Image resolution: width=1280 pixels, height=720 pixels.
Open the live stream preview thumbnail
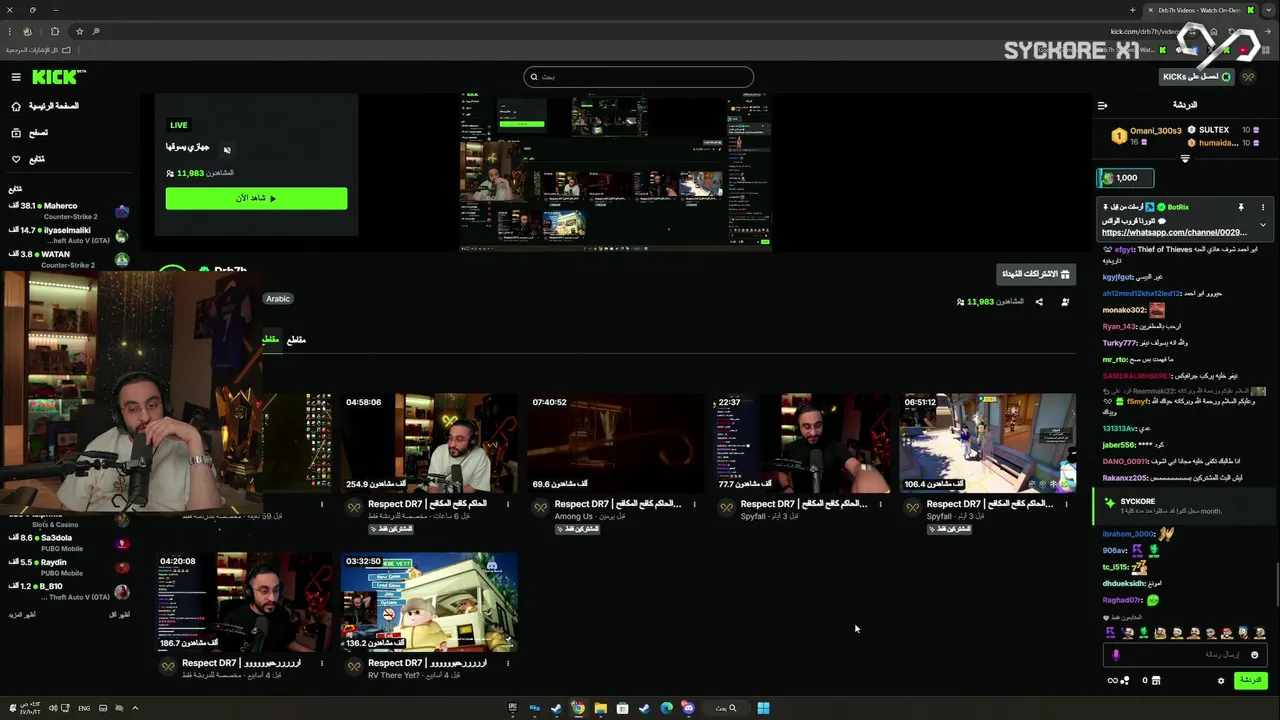pyautogui.click(x=615, y=172)
